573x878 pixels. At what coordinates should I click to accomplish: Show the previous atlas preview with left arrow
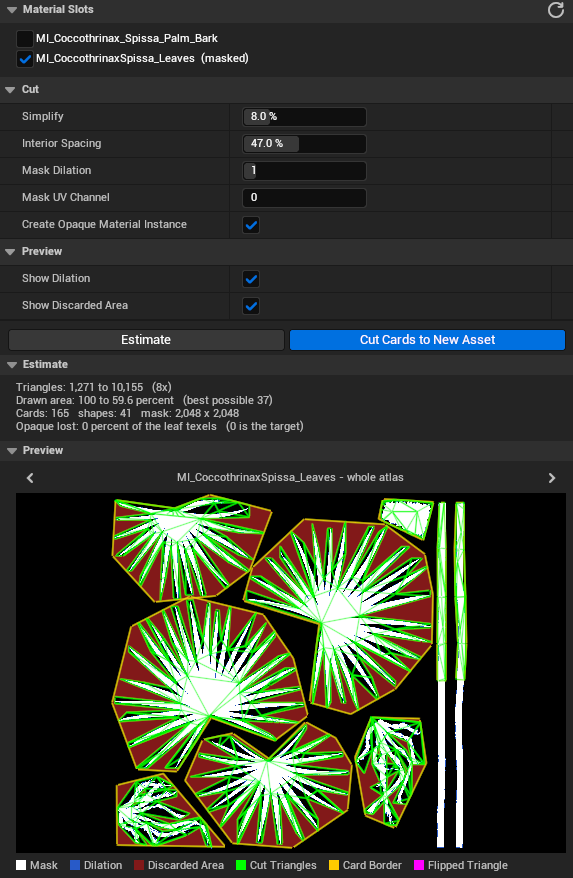30,478
